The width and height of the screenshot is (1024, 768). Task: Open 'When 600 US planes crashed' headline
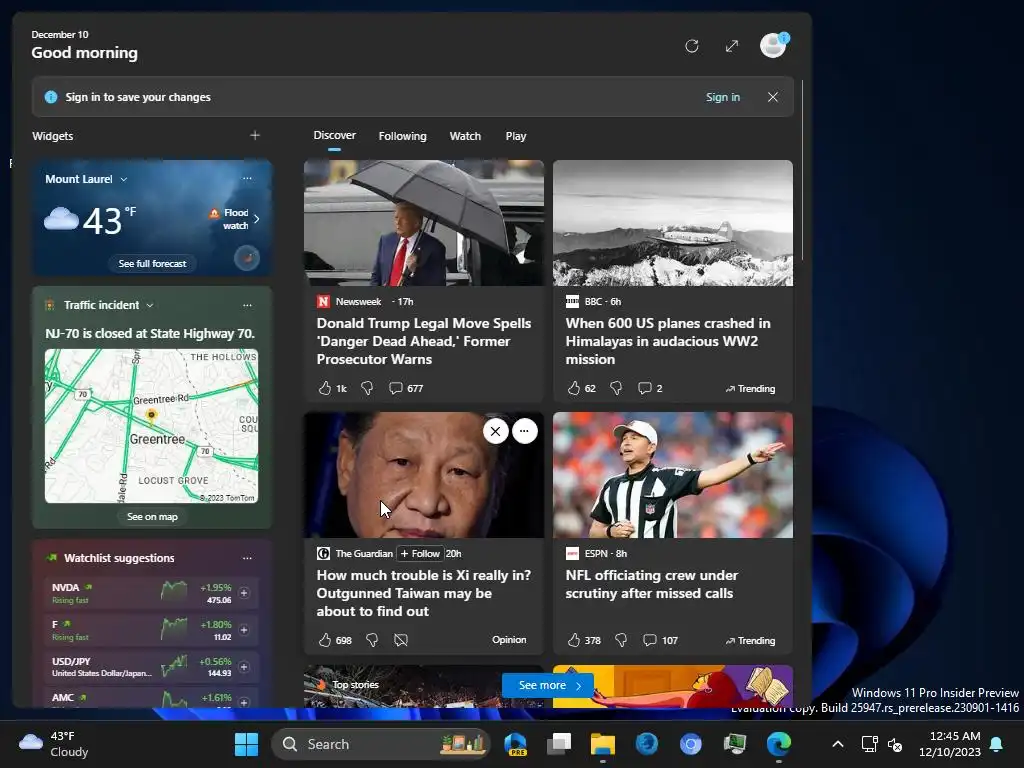click(667, 341)
